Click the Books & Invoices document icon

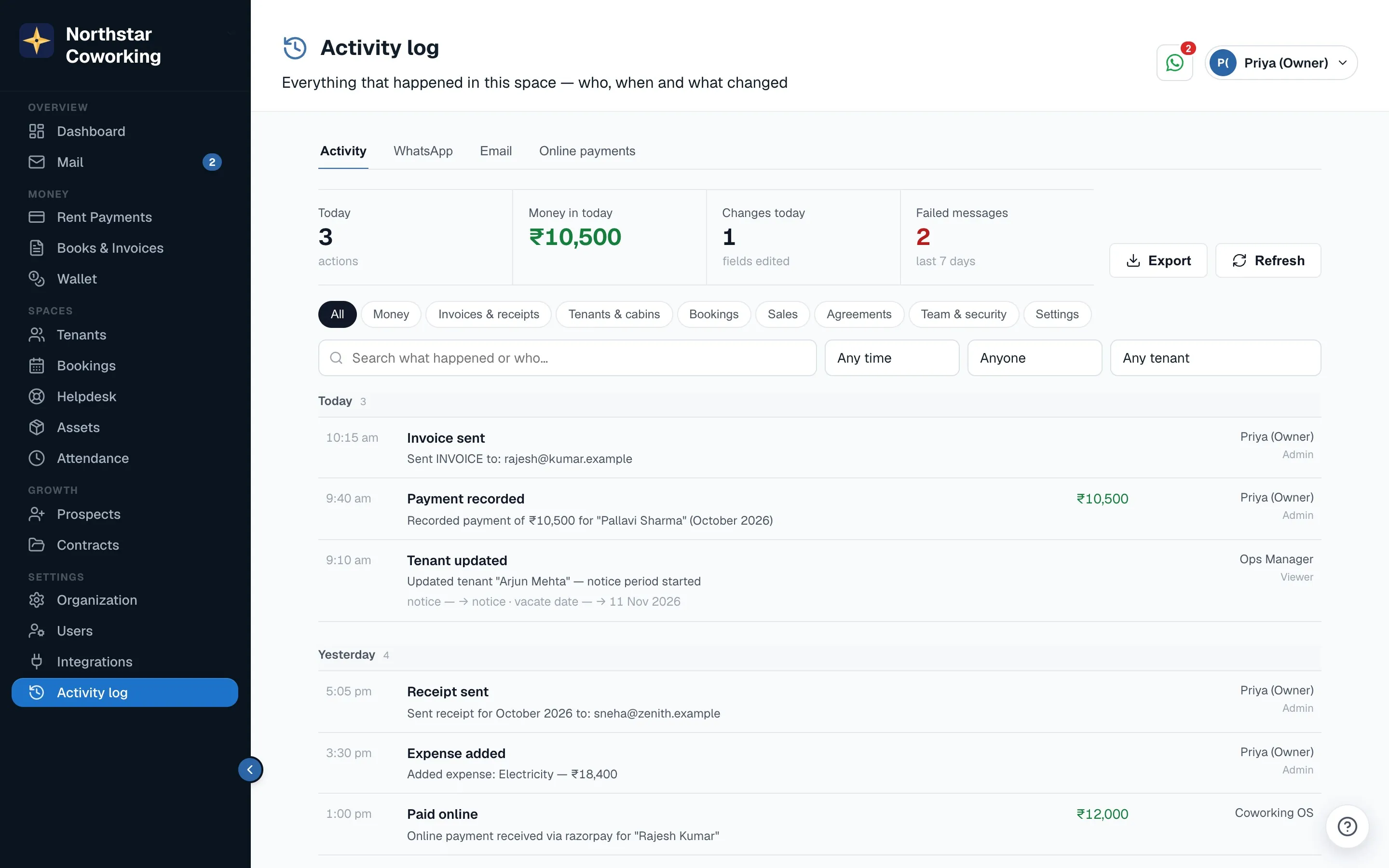tap(37, 248)
